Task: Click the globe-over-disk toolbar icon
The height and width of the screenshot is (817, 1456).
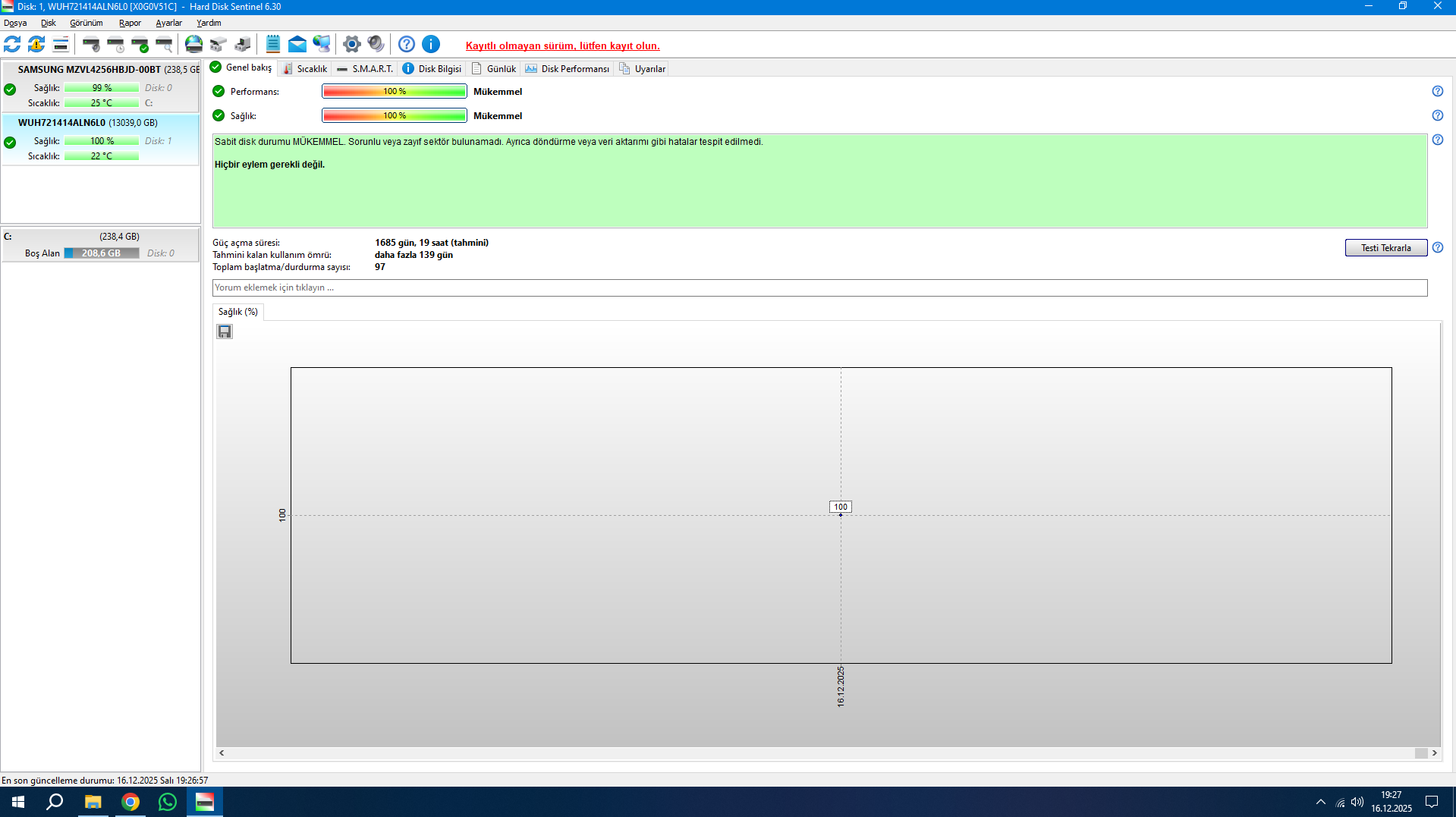Action: (194, 44)
